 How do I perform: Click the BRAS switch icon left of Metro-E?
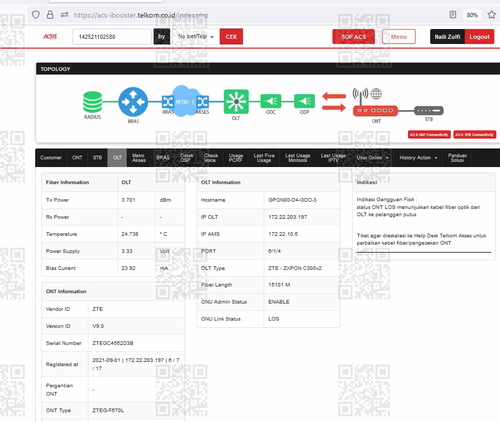click(168, 101)
